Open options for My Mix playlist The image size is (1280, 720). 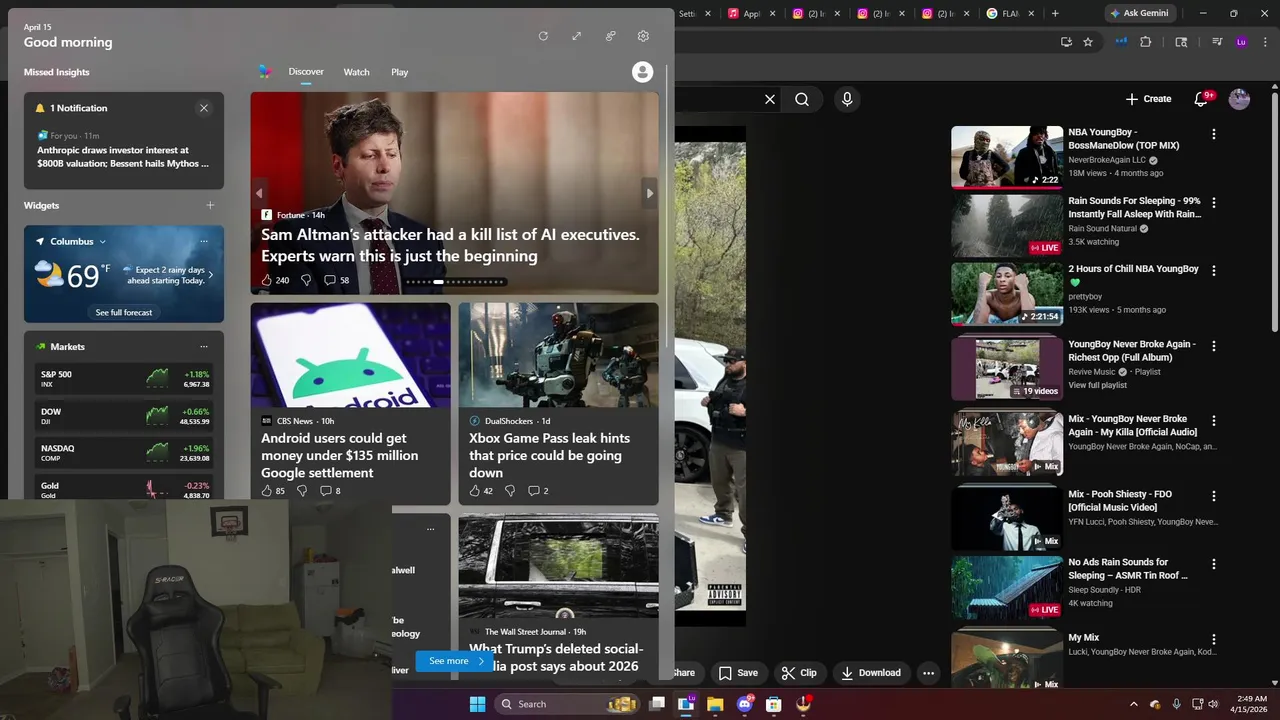tap(1214, 639)
